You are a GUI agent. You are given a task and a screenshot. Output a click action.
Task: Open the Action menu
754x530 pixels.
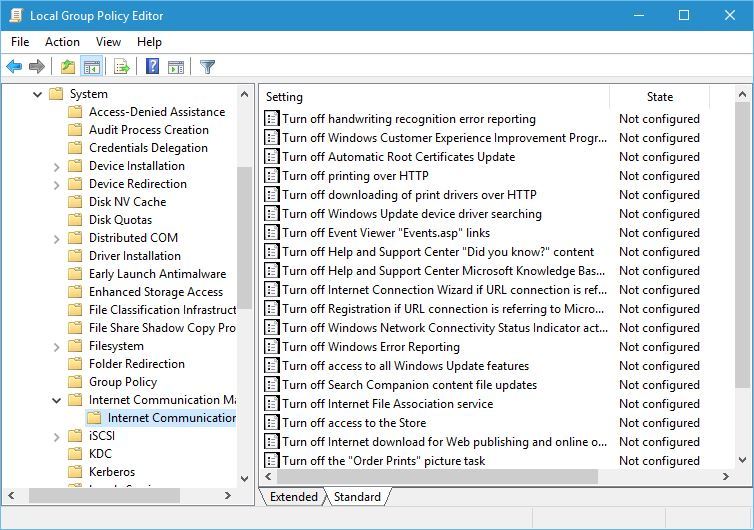(62, 42)
